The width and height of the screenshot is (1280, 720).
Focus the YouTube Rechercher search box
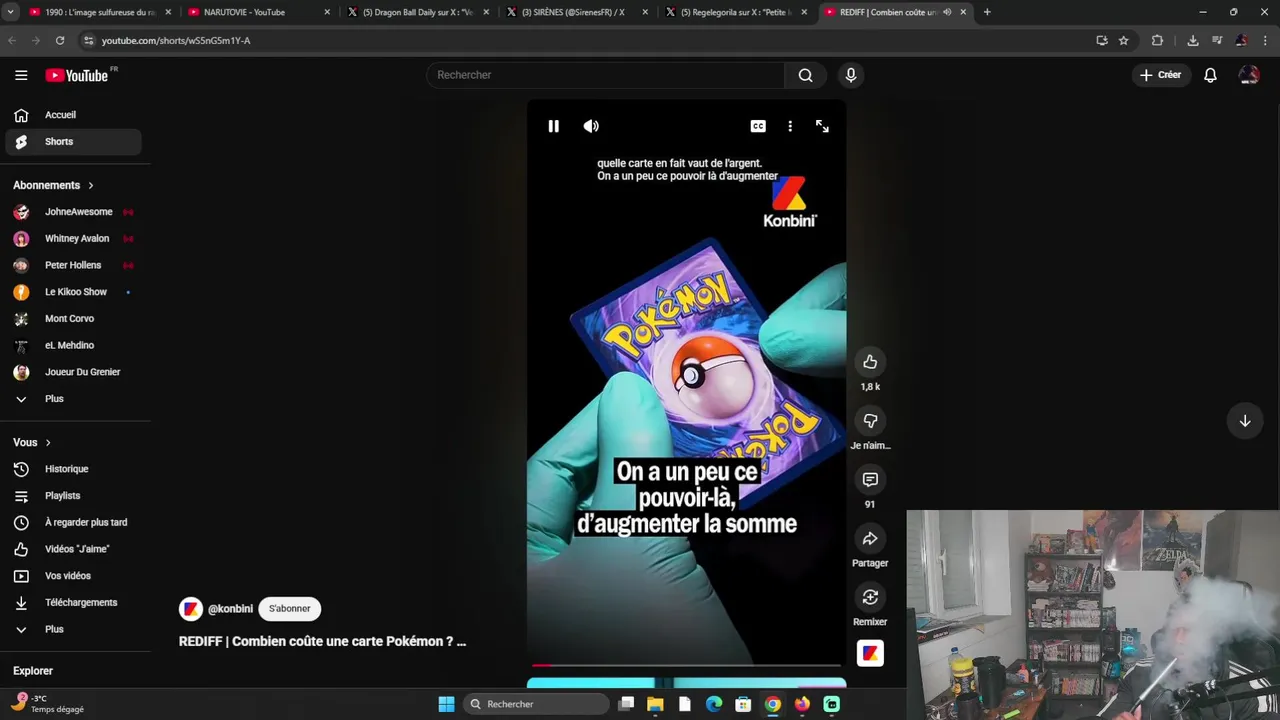point(605,75)
